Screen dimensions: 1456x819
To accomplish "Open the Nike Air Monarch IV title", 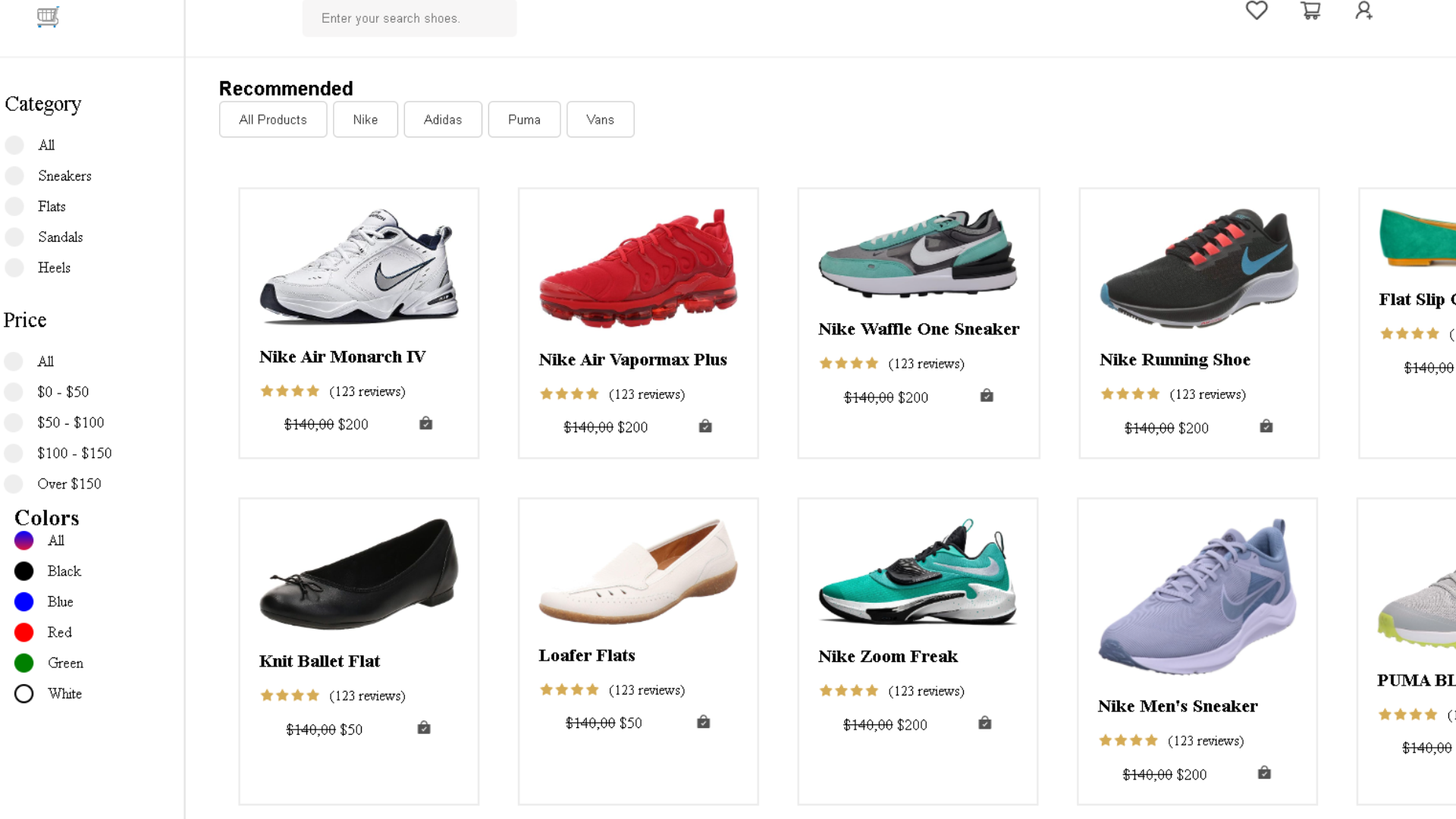I will (342, 357).
